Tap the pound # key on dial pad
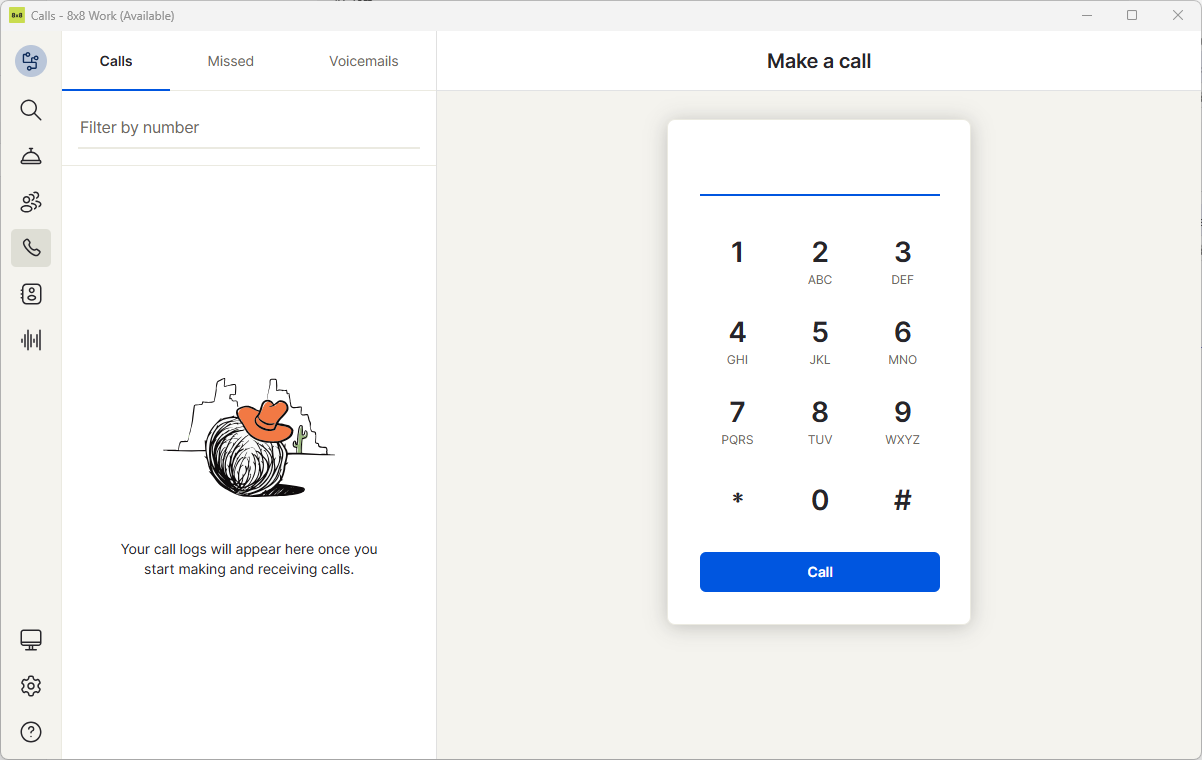The image size is (1202, 760). tap(903, 500)
